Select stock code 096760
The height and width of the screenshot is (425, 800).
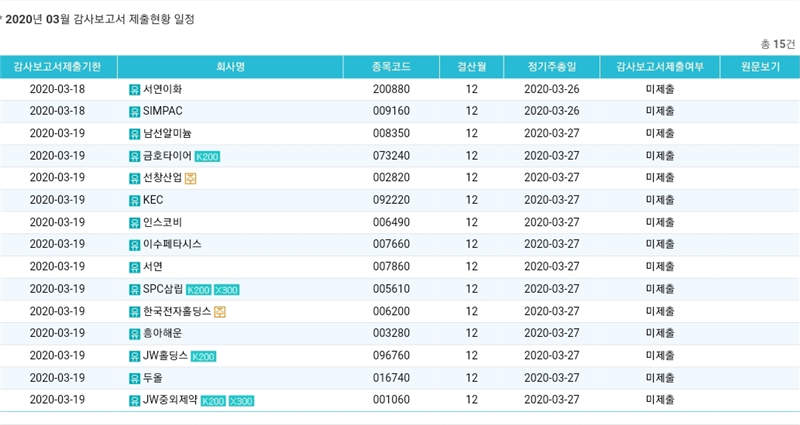[391, 356]
